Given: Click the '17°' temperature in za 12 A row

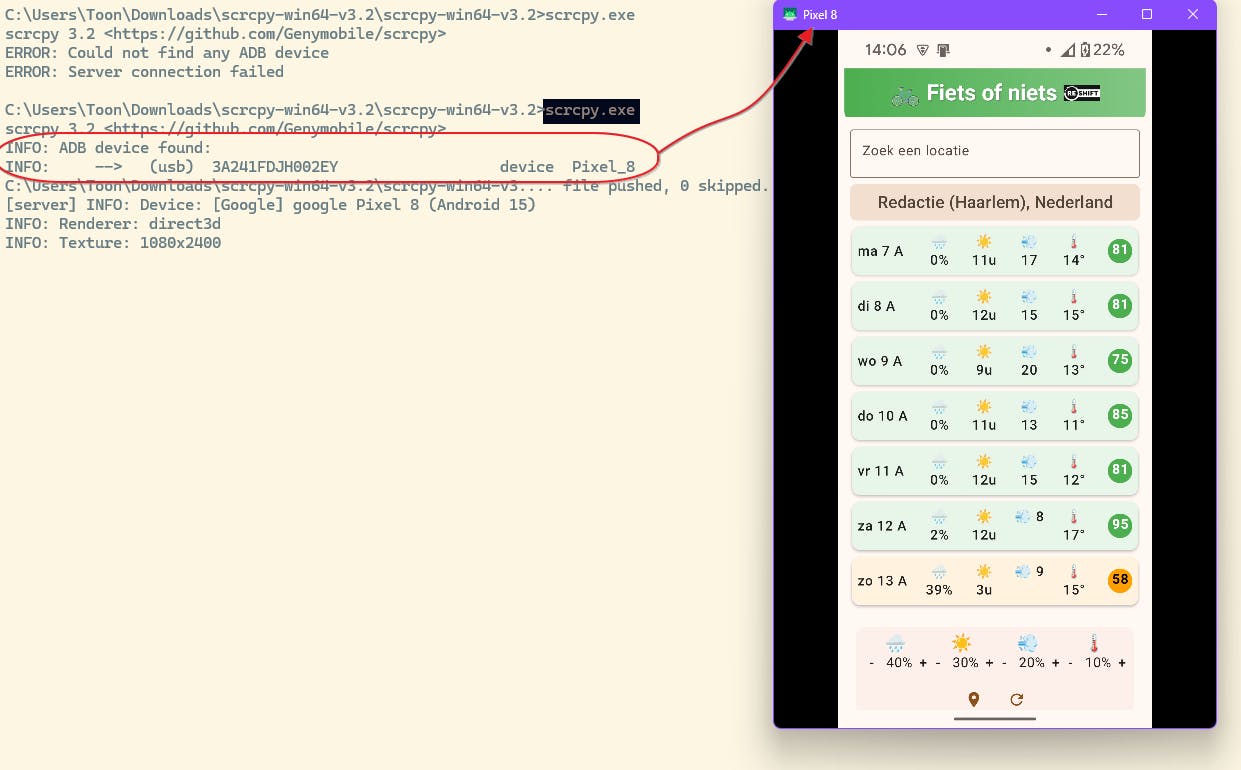Looking at the screenshot, I should (x=1074, y=535).
